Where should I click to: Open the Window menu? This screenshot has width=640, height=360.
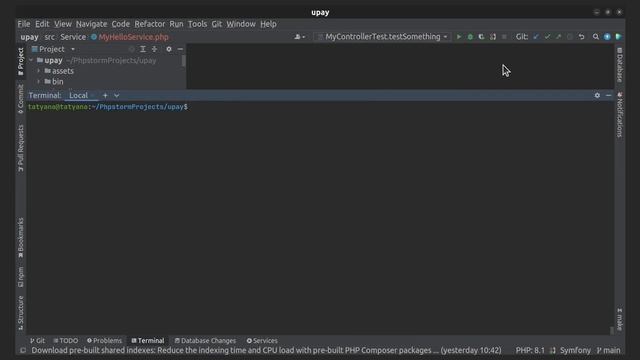click(241, 24)
